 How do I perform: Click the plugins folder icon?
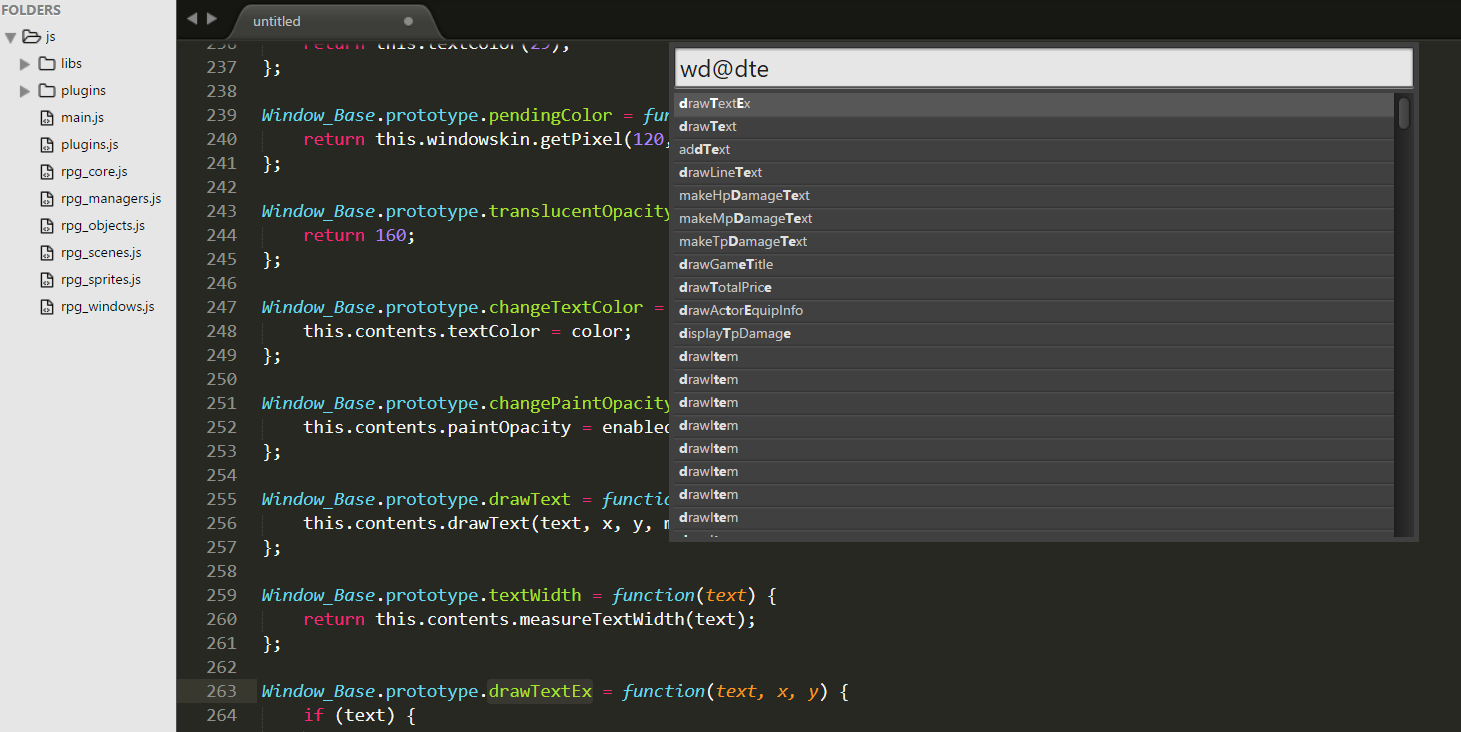[47, 91]
